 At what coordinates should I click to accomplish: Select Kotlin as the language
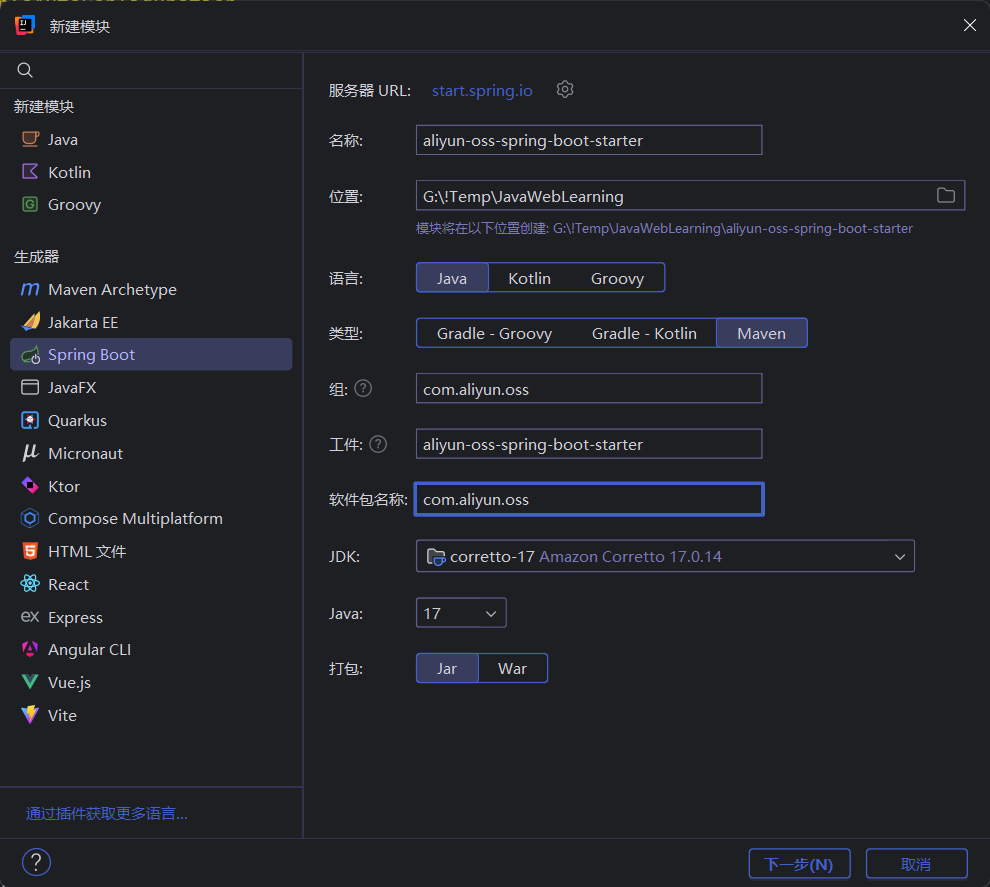click(529, 278)
